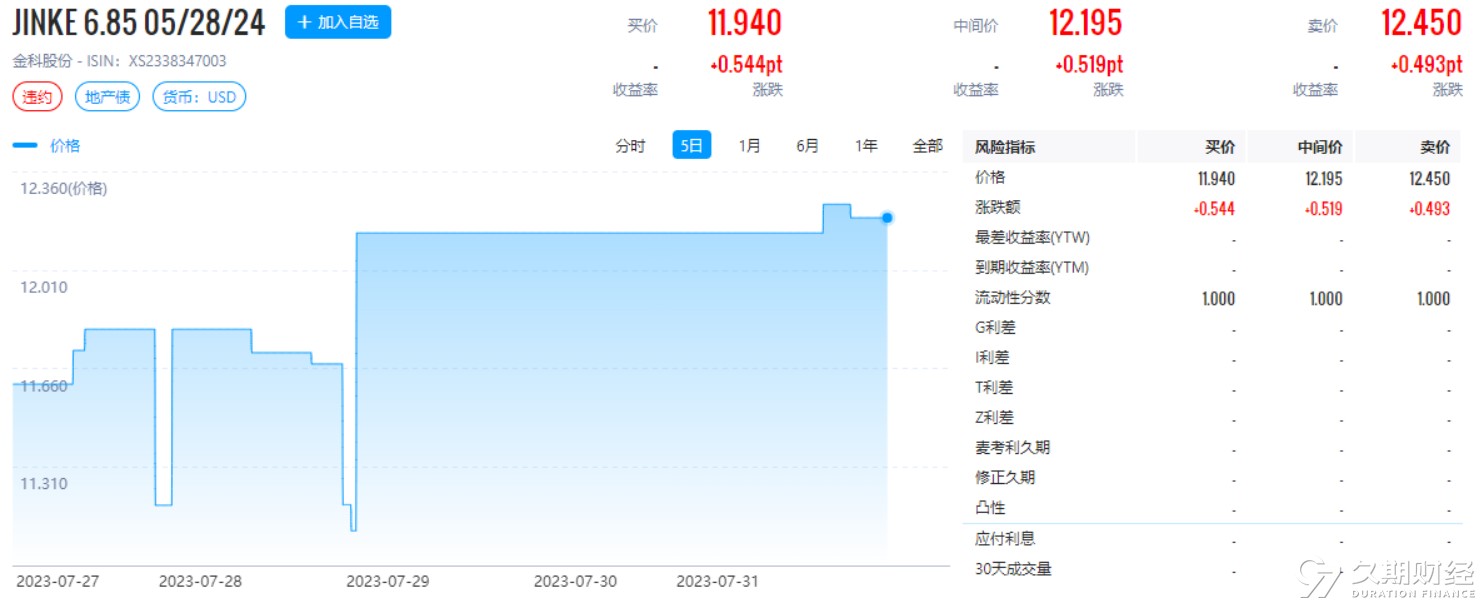Viewport: 1480px width, 603px height.
Task: Switch chart range to 分时
Action: pyautogui.click(x=630, y=146)
